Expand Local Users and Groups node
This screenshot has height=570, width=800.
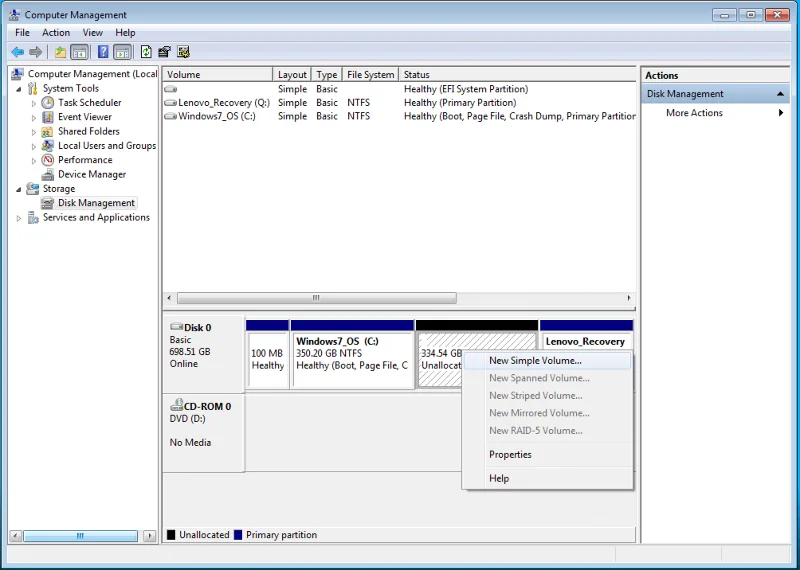click(34, 146)
